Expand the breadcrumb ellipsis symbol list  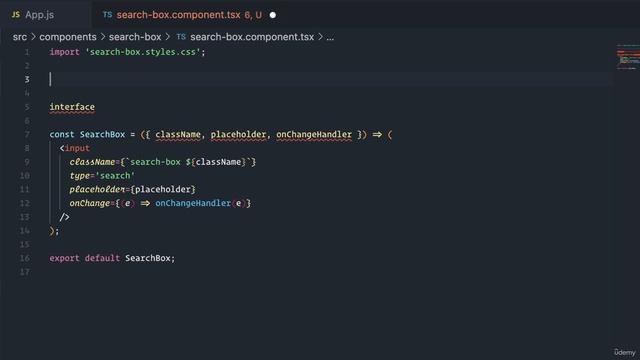pyautogui.click(x=330, y=37)
